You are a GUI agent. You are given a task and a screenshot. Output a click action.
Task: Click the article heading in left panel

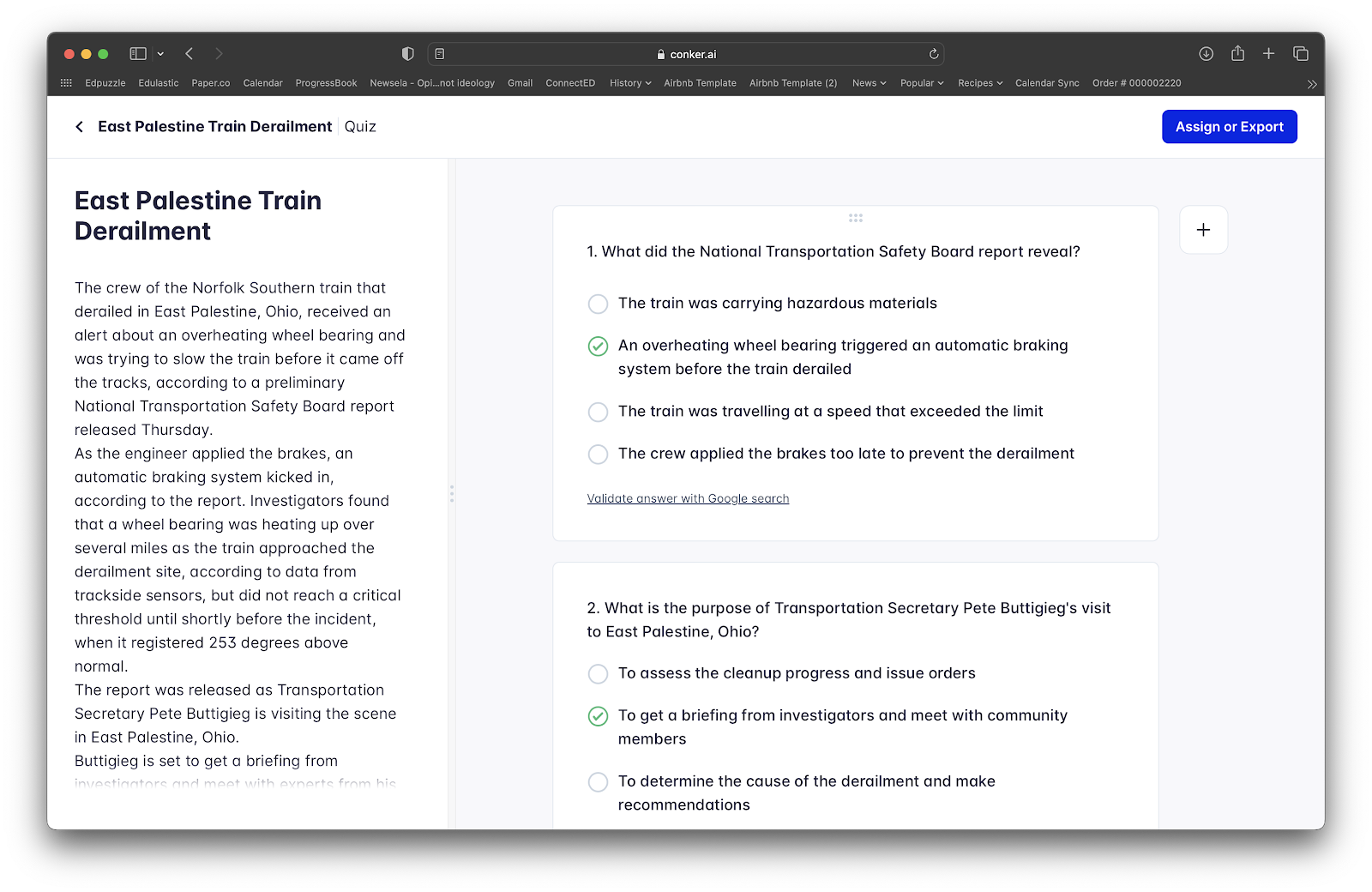[x=198, y=216]
